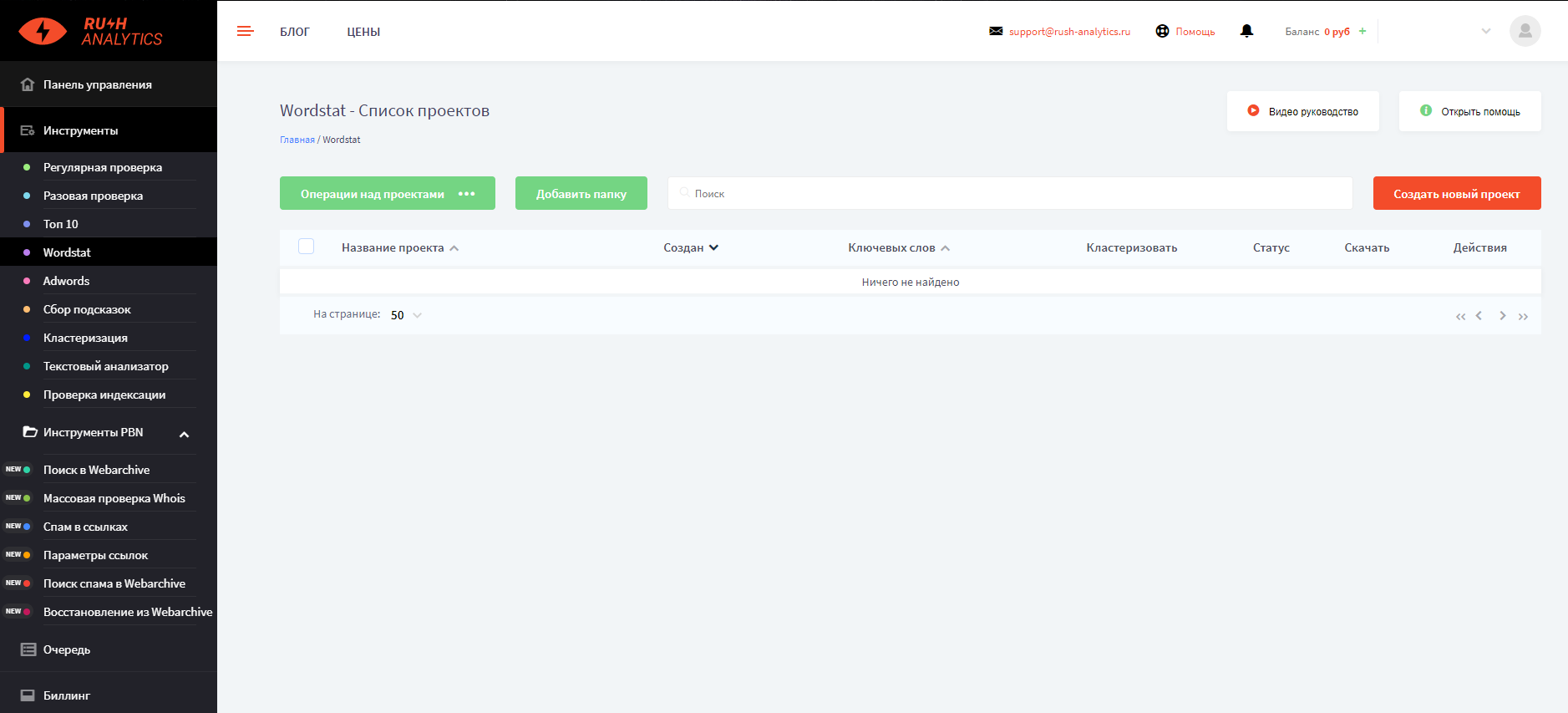Click the Баланс 0 руб text
This screenshot has width=1568, height=713.
1317,32
